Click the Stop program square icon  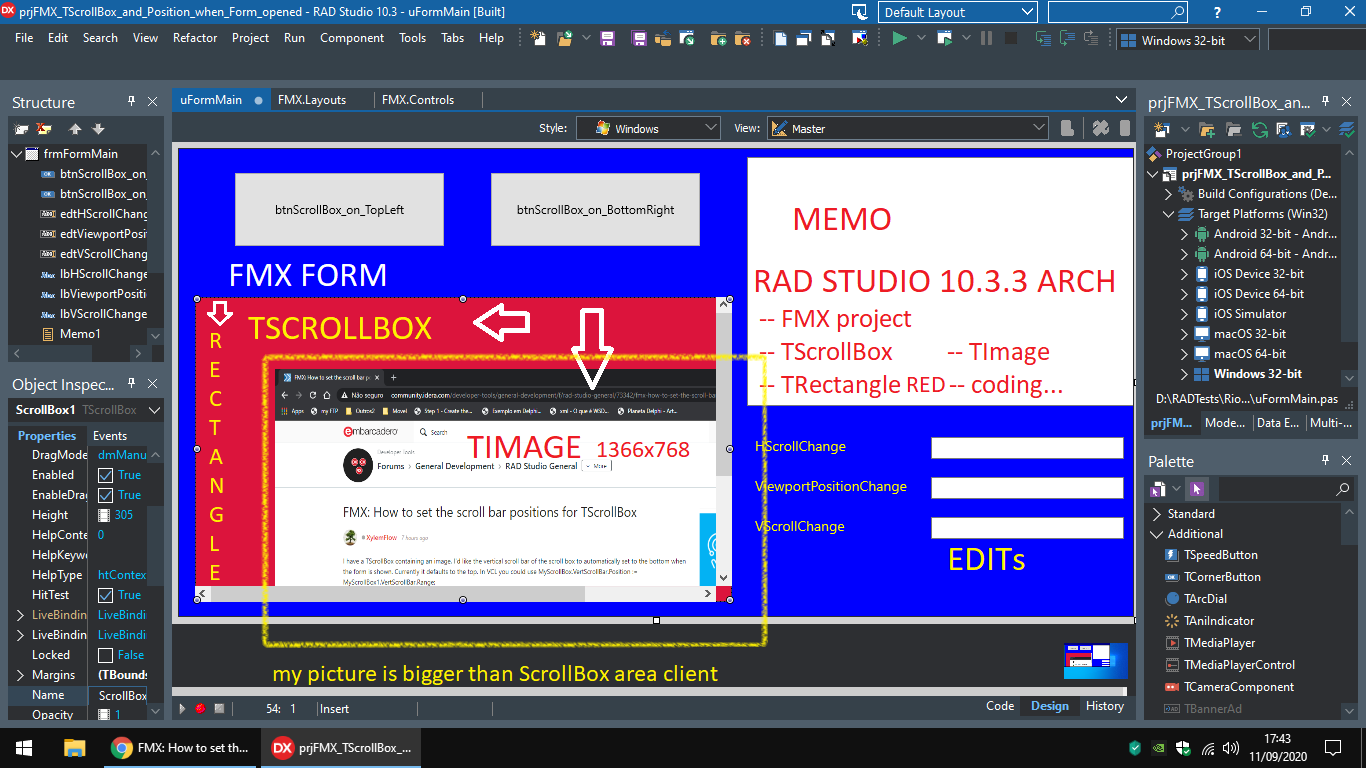pyautogui.click(x=1011, y=38)
